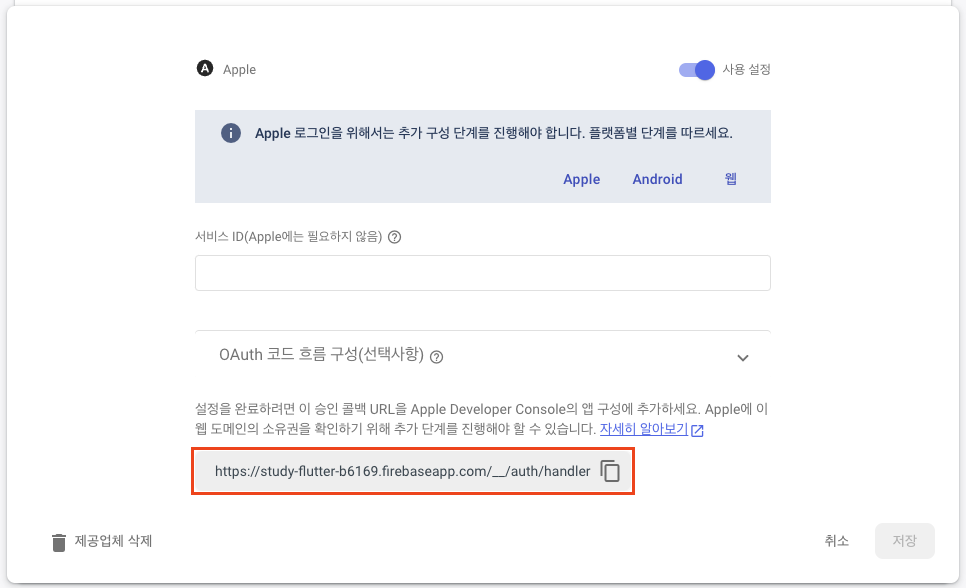Click the external link icon after 자세히 알아보기
Viewport: 966px width, 588px height.
click(697, 430)
